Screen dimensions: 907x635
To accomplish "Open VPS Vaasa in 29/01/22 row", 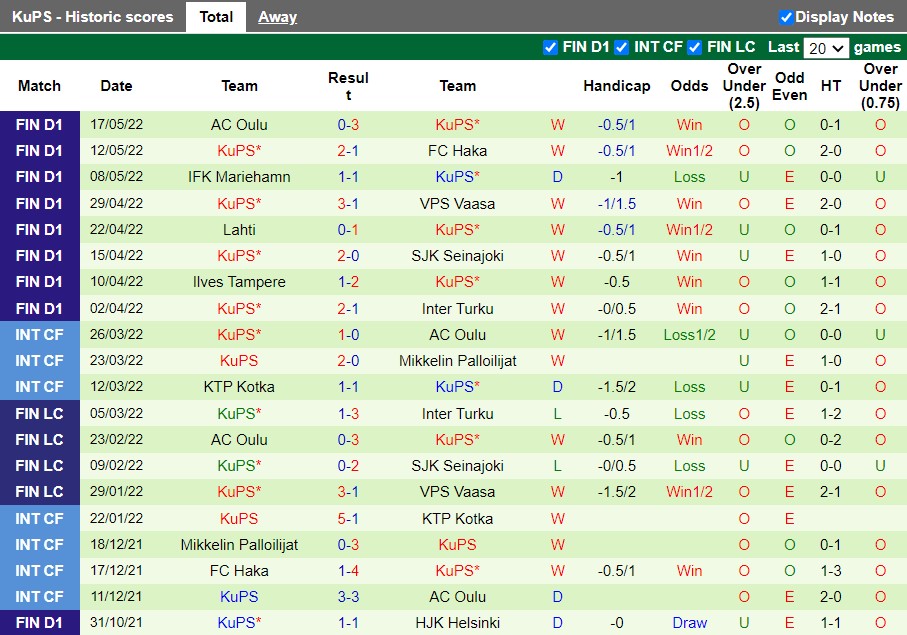I will (x=457, y=492).
